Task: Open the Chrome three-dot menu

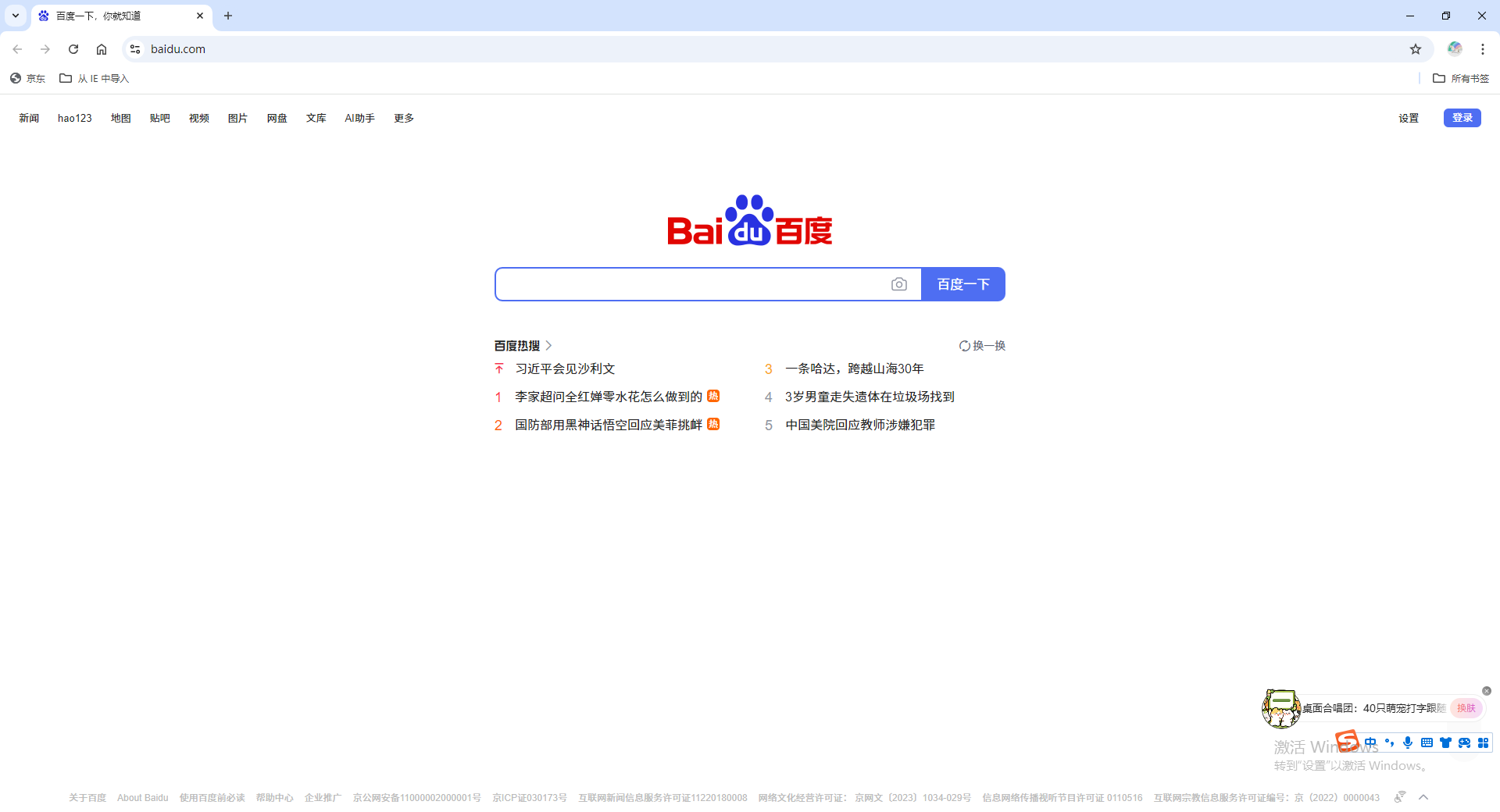Action: (x=1483, y=49)
